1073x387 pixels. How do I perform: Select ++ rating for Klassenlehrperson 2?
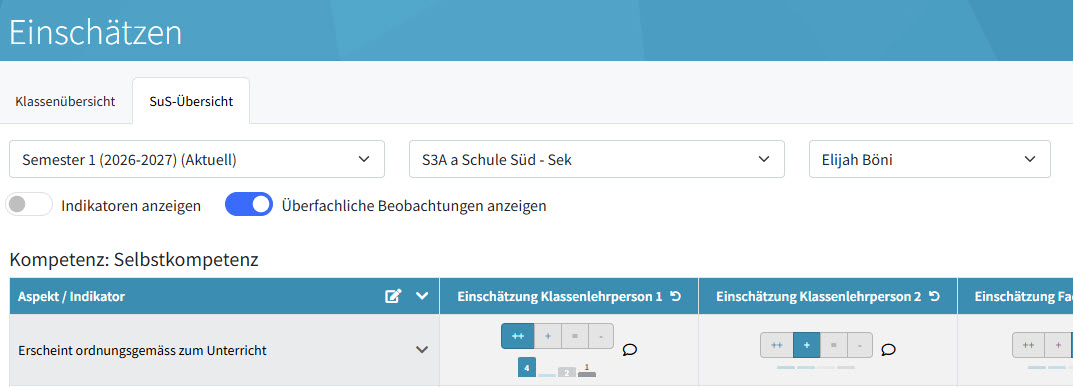[777, 345]
